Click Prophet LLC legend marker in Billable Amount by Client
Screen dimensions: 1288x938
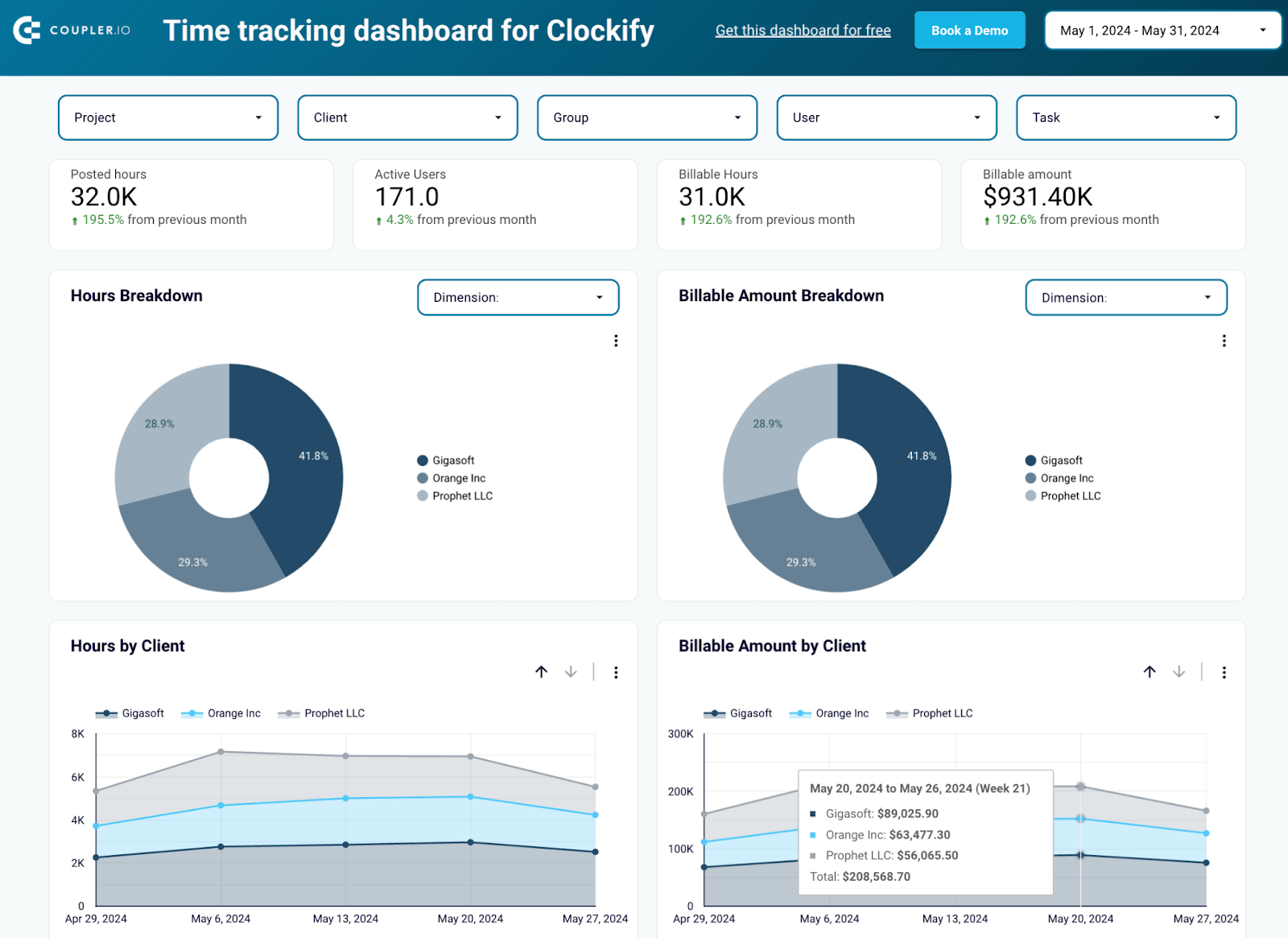(897, 713)
